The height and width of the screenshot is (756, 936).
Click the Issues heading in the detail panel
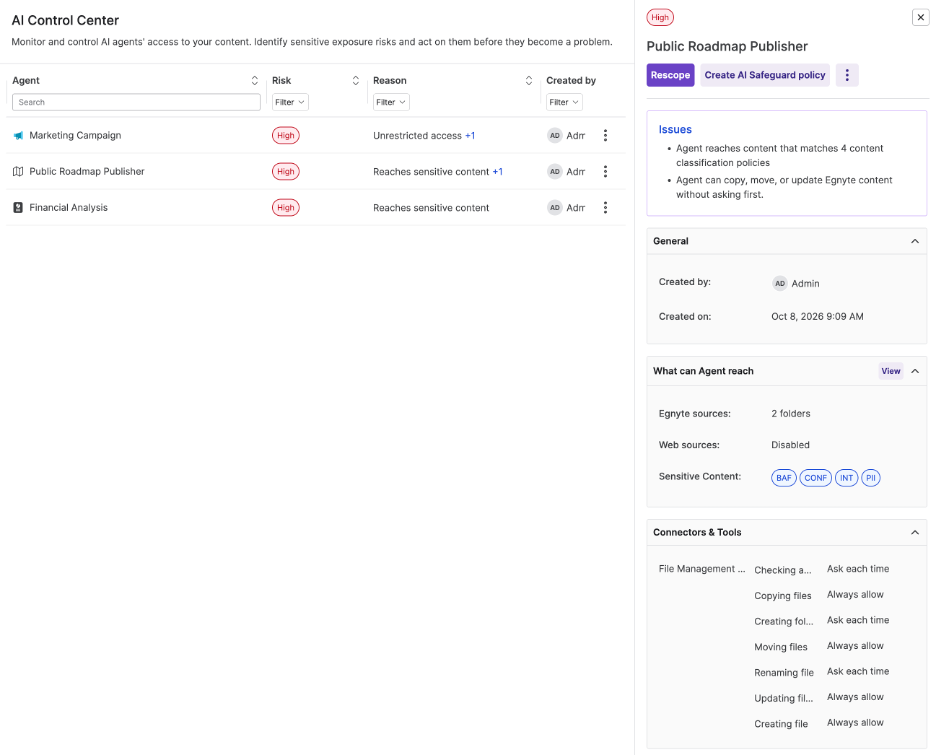(675, 130)
